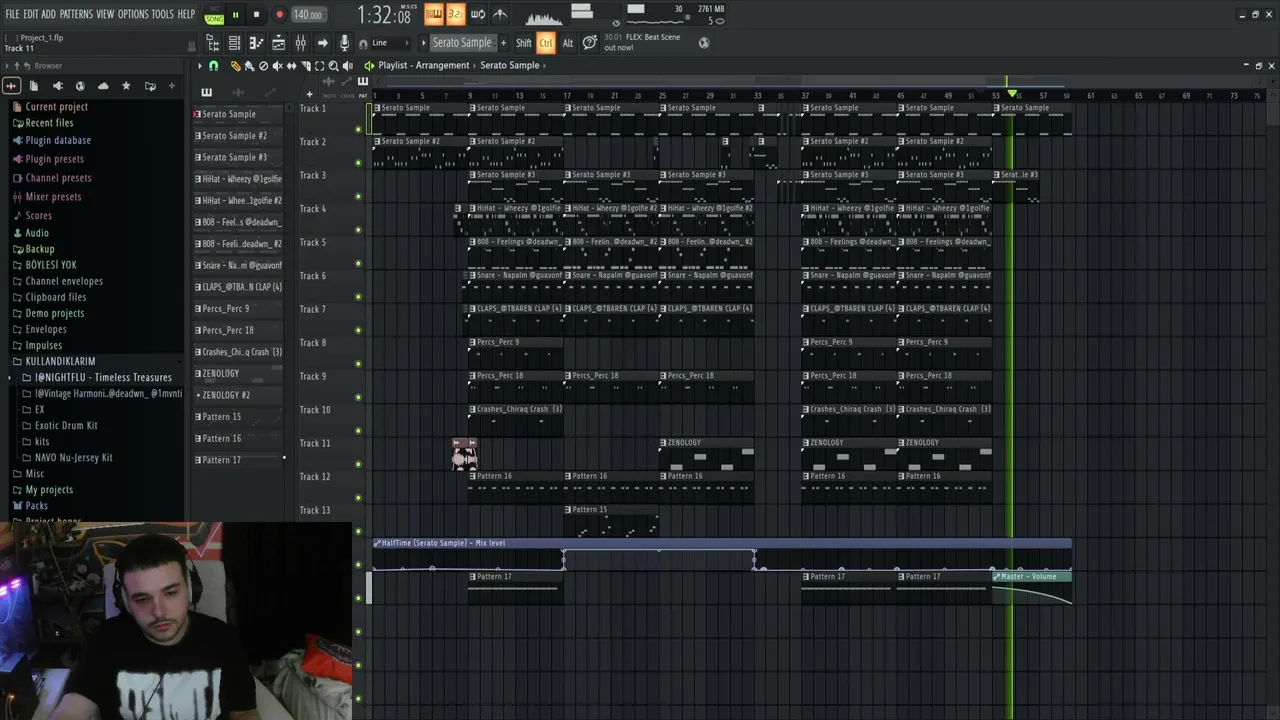Pick the Zoom magnifier tool in playlist
Screen dimensions: 1280x720
tap(333, 66)
